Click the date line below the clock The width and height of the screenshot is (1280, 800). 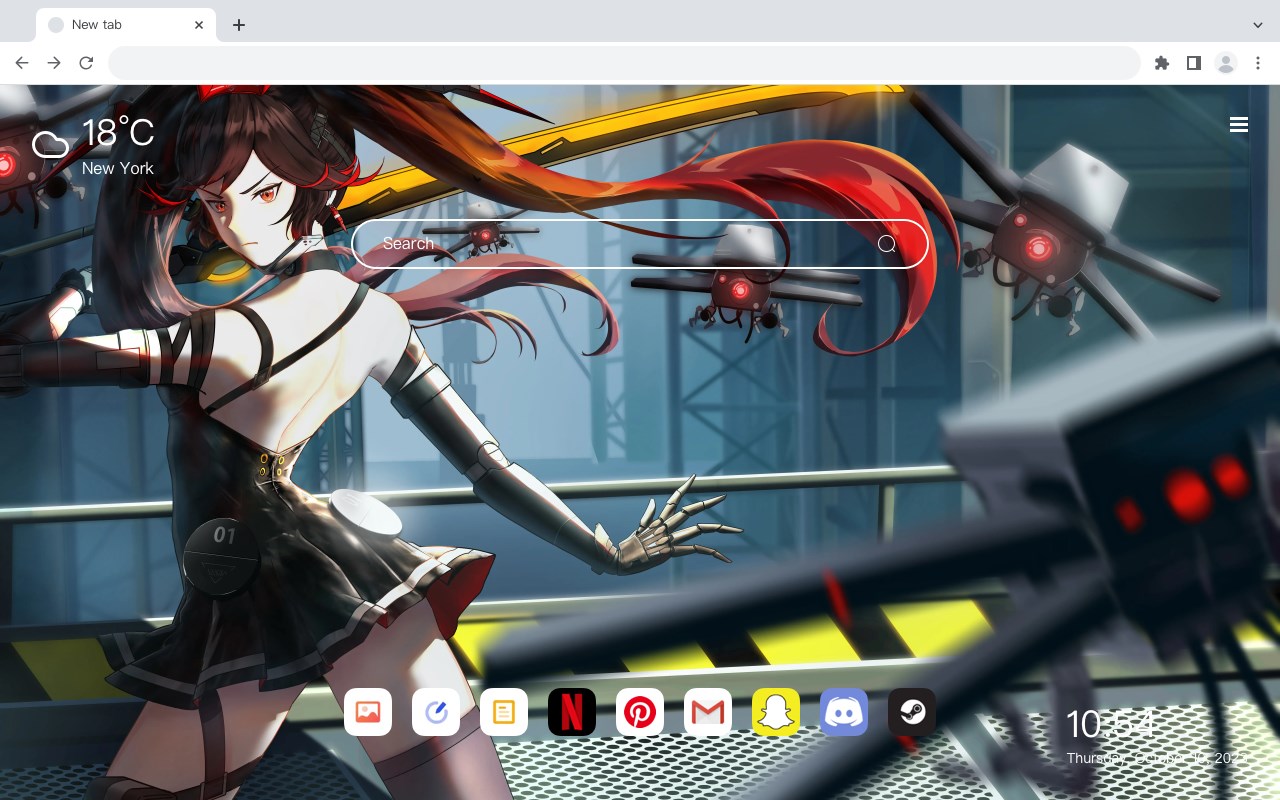click(1156, 758)
